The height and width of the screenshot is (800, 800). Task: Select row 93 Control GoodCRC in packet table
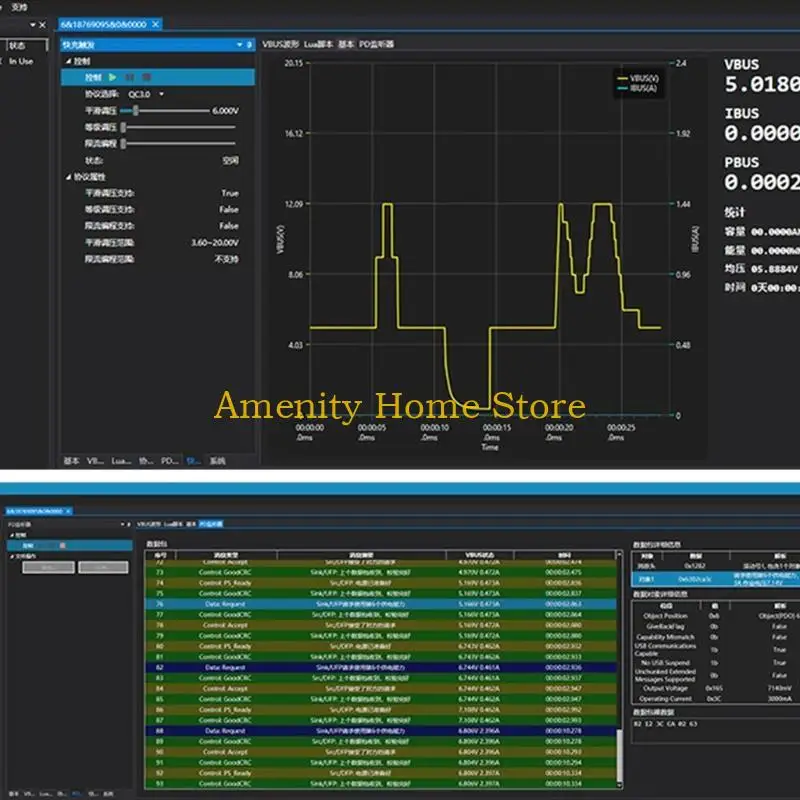point(381,784)
